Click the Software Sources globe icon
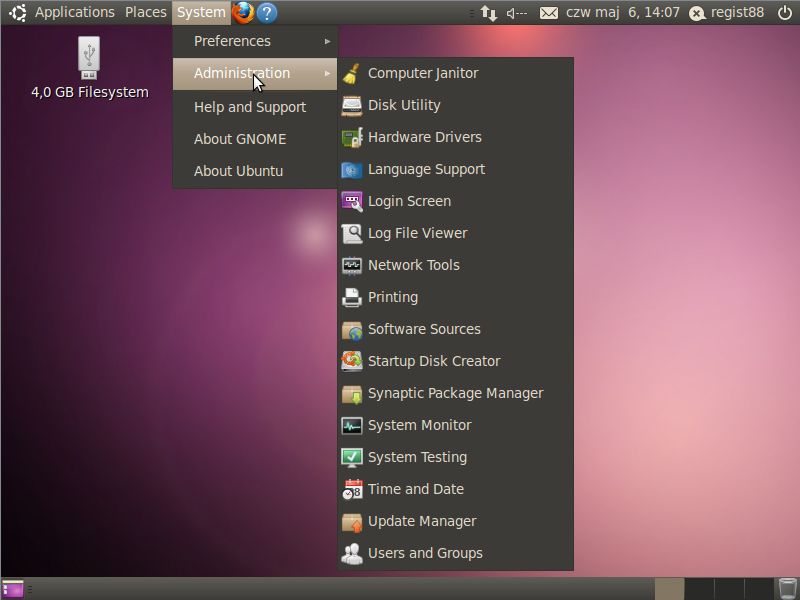Image resolution: width=800 pixels, height=600 pixels. pyautogui.click(x=352, y=330)
